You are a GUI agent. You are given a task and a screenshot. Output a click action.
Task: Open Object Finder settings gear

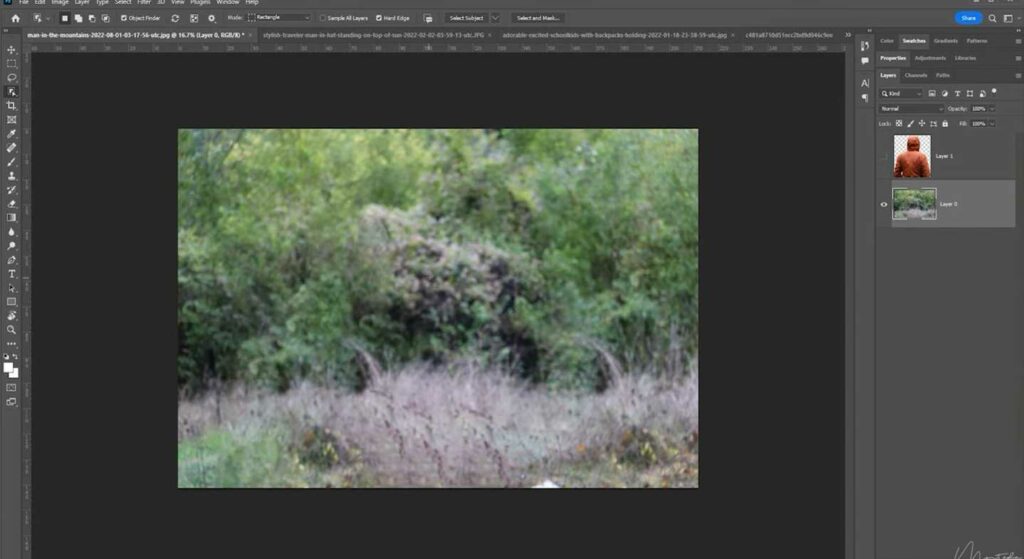click(212, 18)
